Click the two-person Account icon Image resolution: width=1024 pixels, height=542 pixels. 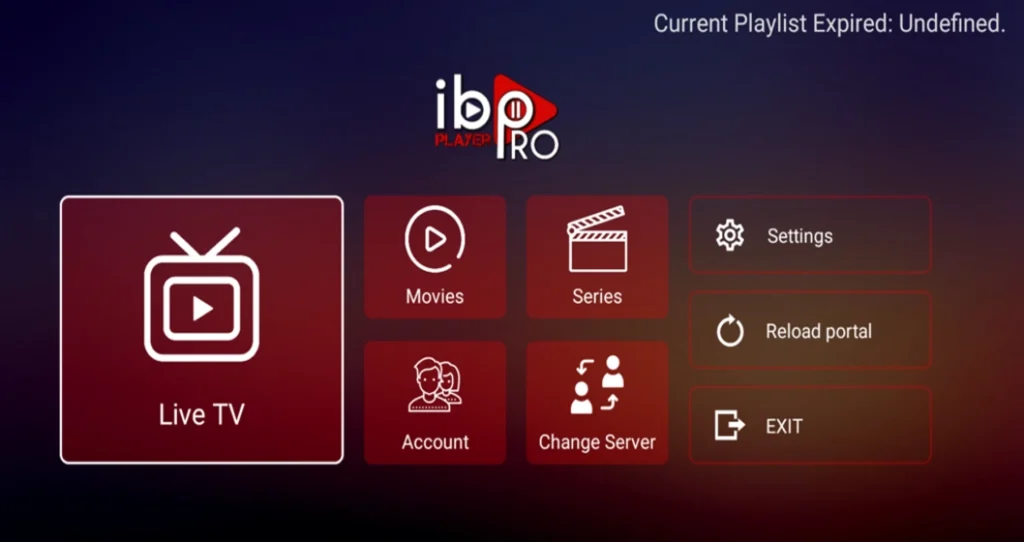(x=434, y=386)
